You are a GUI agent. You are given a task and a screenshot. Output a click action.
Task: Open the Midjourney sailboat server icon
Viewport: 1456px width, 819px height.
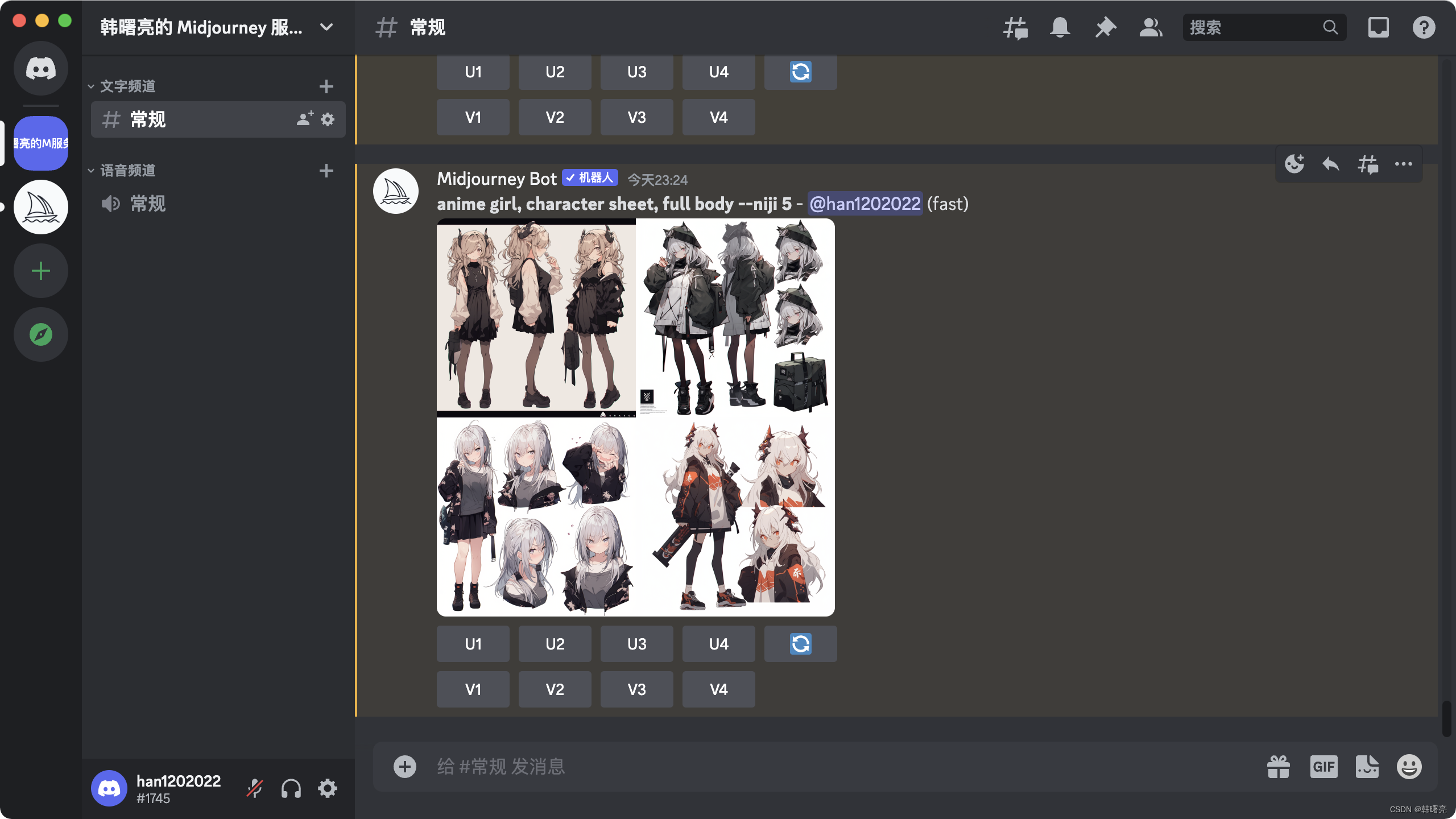pyautogui.click(x=40, y=207)
